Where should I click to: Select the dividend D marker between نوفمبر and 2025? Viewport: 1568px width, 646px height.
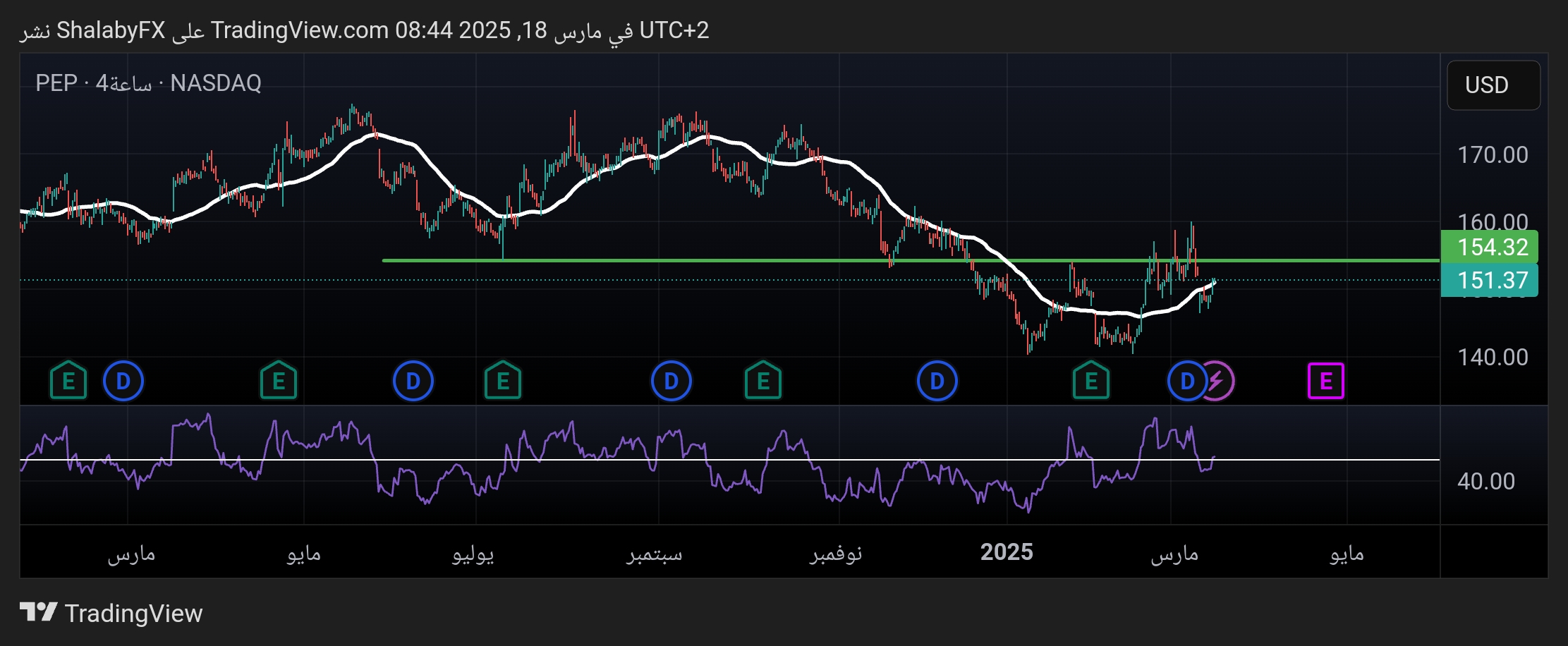[937, 382]
